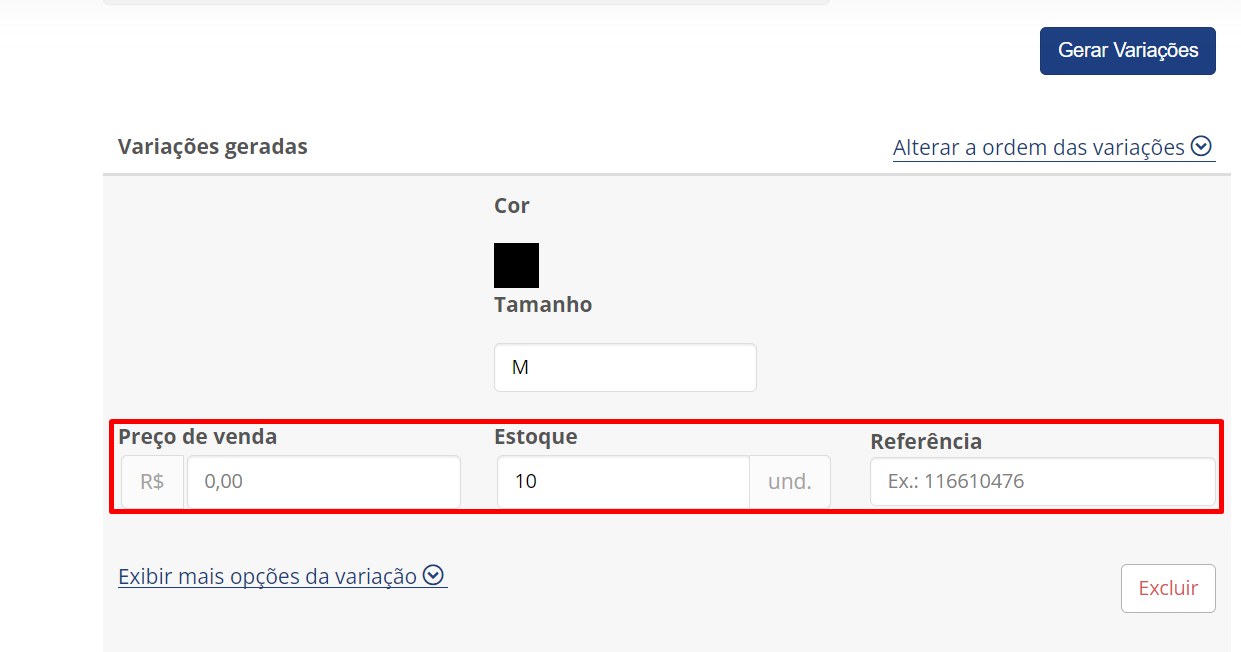Click the und. unit suffix box

(x=790, y=481)
